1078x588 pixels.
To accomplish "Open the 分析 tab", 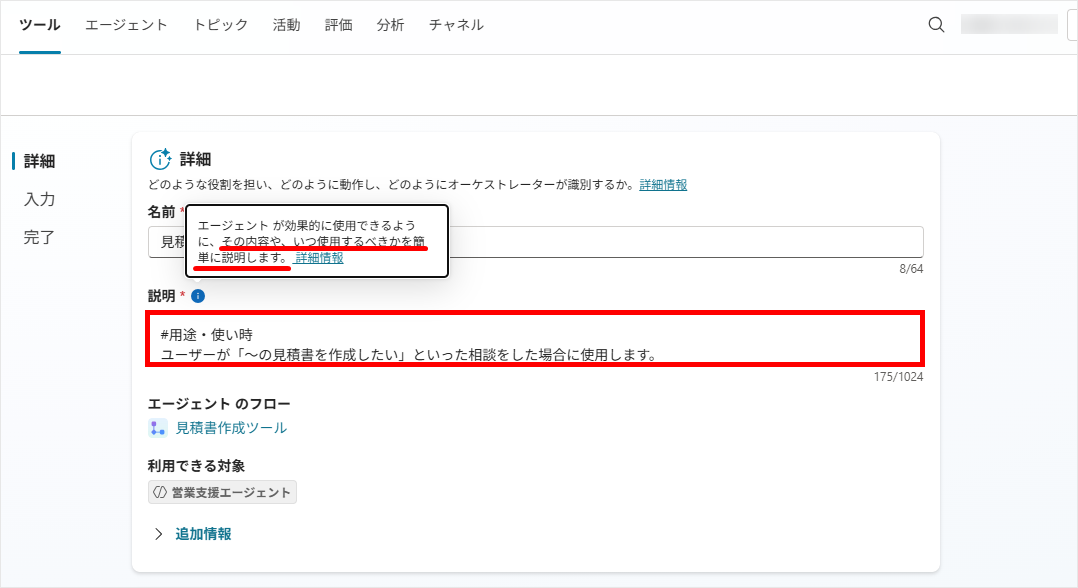I will 390,25.
